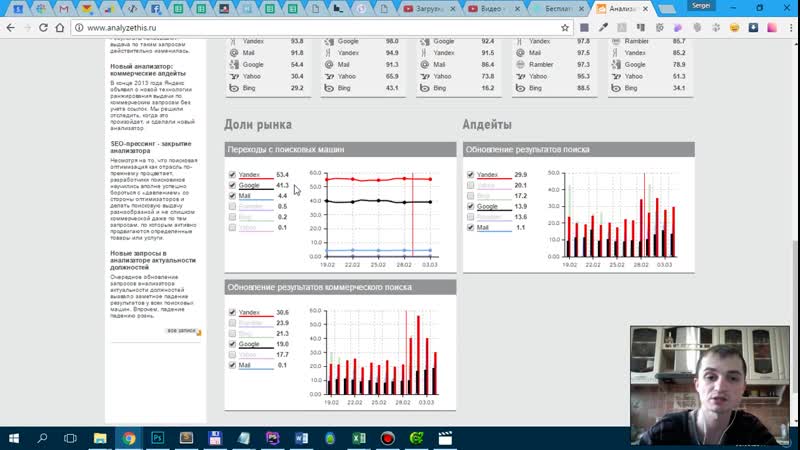Open the Facebook pinned tab
800x450 pixels.
(156, 9)
